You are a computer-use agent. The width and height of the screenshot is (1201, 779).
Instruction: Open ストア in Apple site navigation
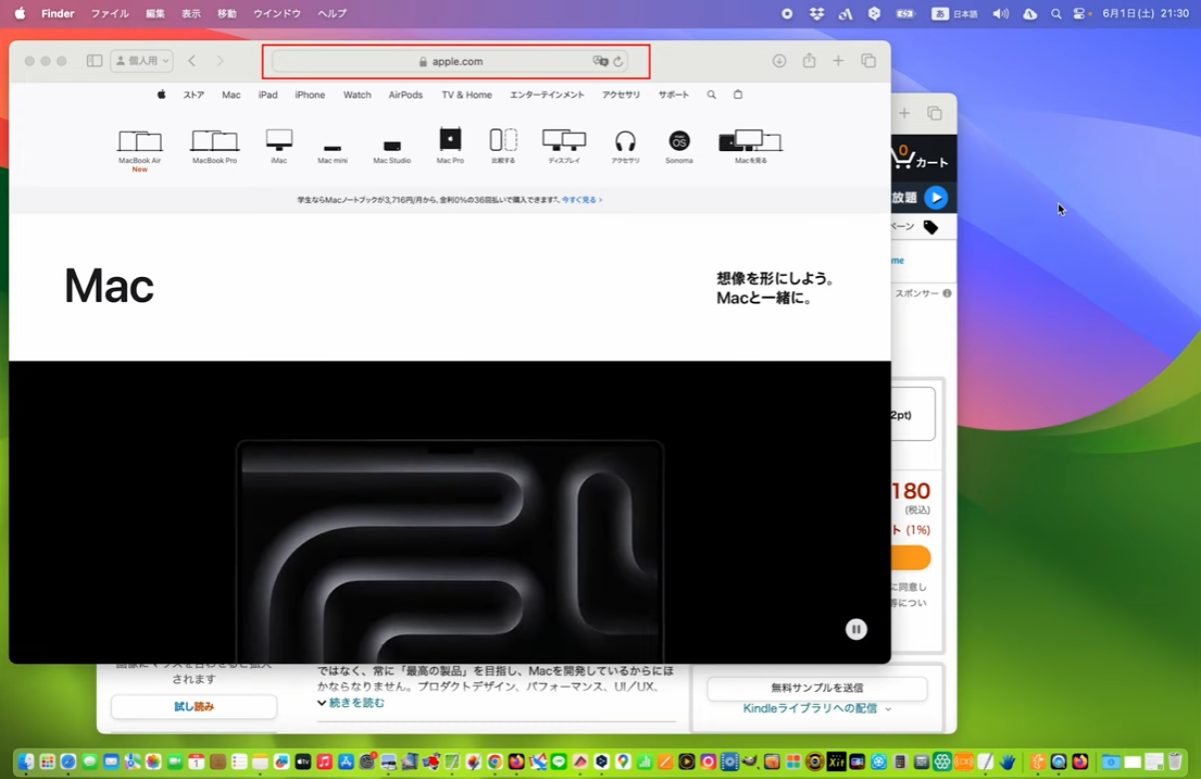(193, 95)
